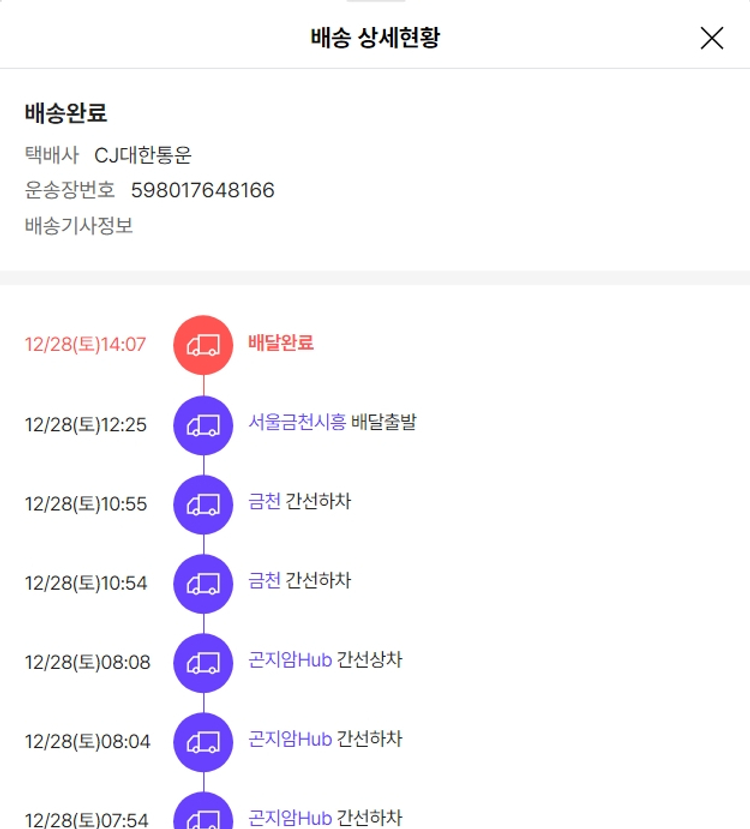The width and height of the screenshot is (750, 829).
Task: Close the 배송 상세현황 dialog
Action: [x=711, y=38]
